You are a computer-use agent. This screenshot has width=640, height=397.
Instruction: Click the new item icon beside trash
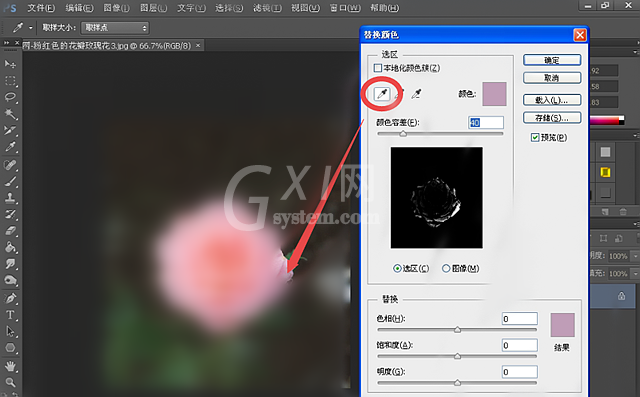[605, 212]
